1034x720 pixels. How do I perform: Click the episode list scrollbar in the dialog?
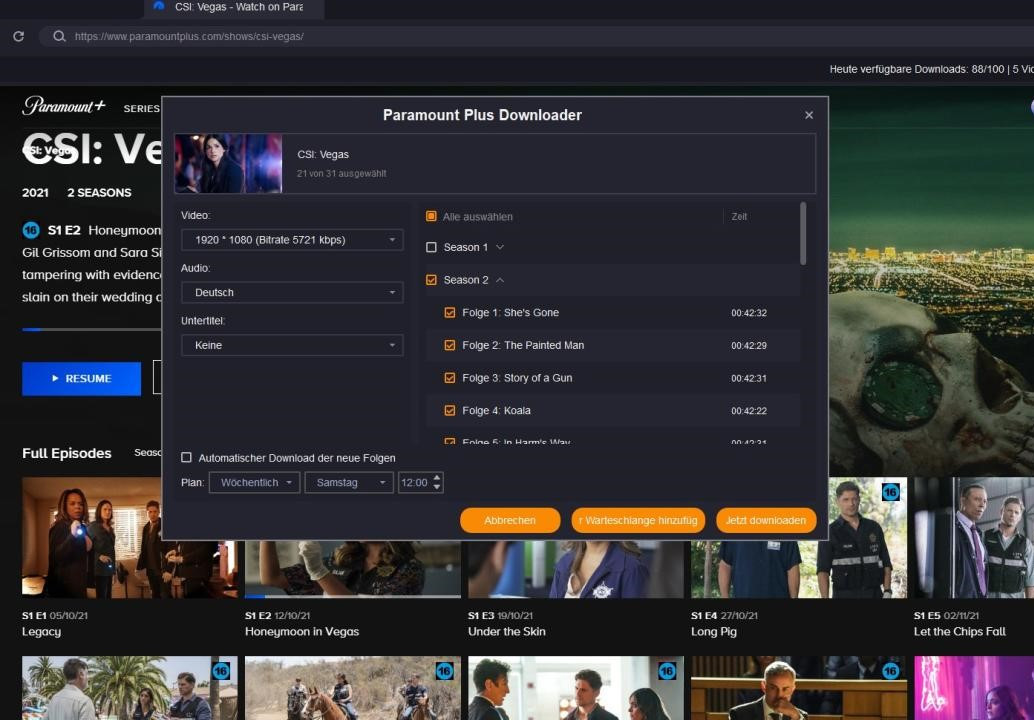[803, 233]
